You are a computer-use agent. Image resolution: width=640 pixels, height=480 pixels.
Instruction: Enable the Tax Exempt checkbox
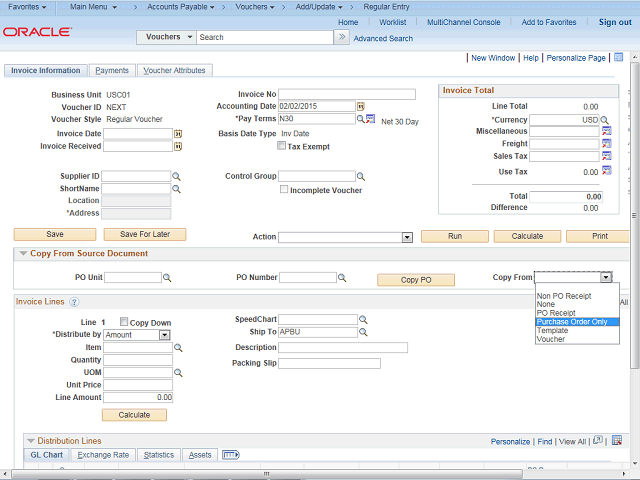pyautogui.click(x=282, y=146)
